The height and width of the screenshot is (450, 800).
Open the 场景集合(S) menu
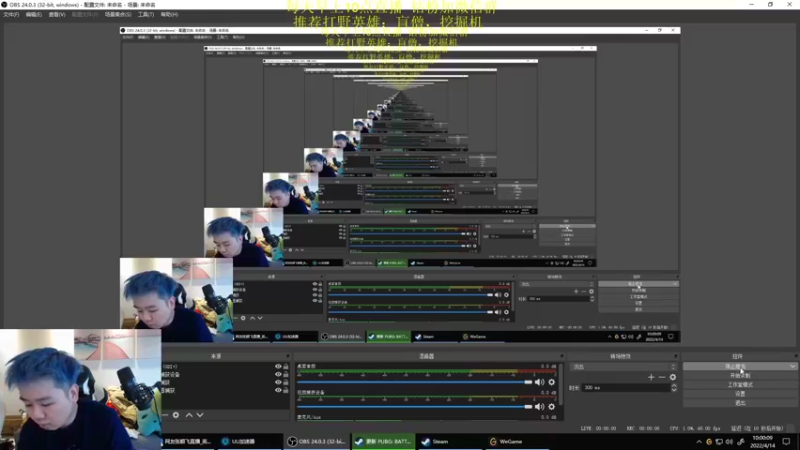pos(118,15)
